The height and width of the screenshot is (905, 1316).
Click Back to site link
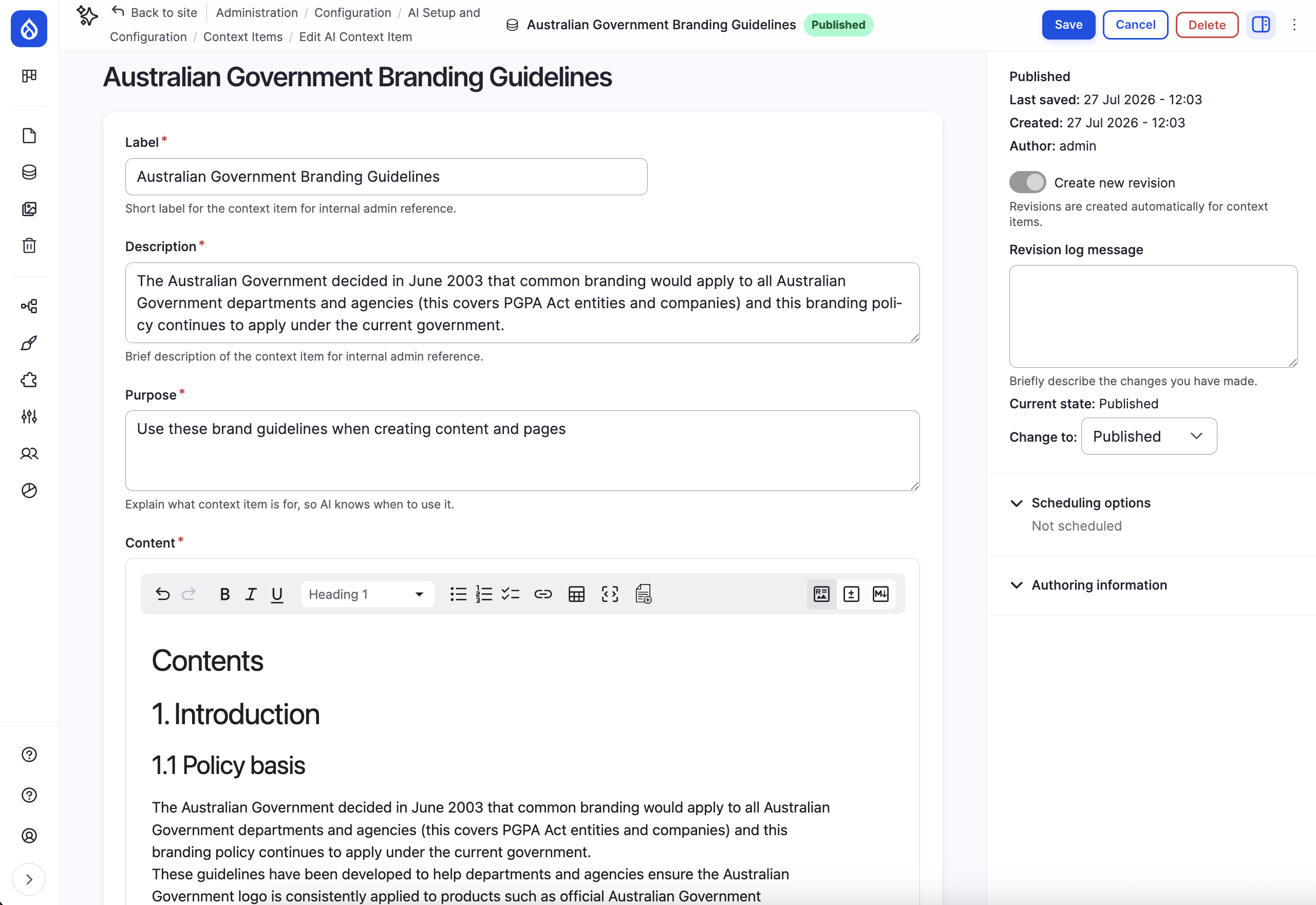pyautogui.click(x=154, y=12)
